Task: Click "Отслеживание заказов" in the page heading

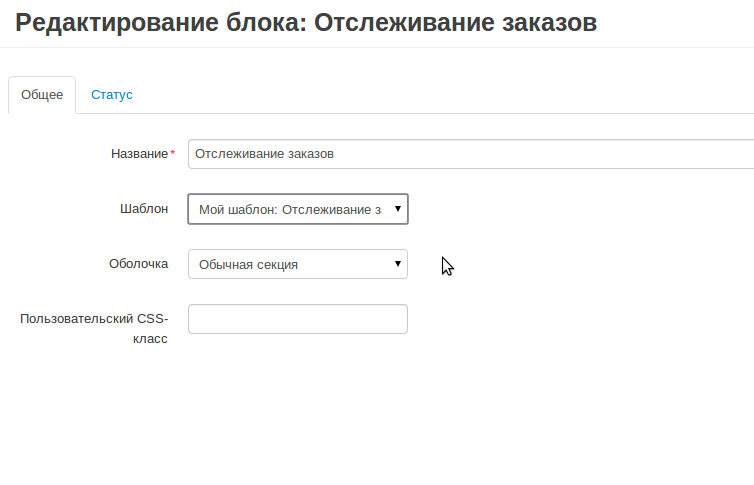Action: point(455,23)
